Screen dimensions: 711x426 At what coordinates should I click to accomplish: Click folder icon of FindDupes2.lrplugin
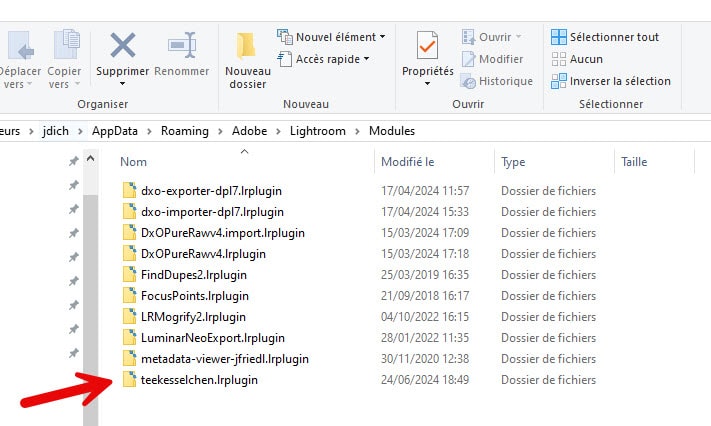coord(129,274)
